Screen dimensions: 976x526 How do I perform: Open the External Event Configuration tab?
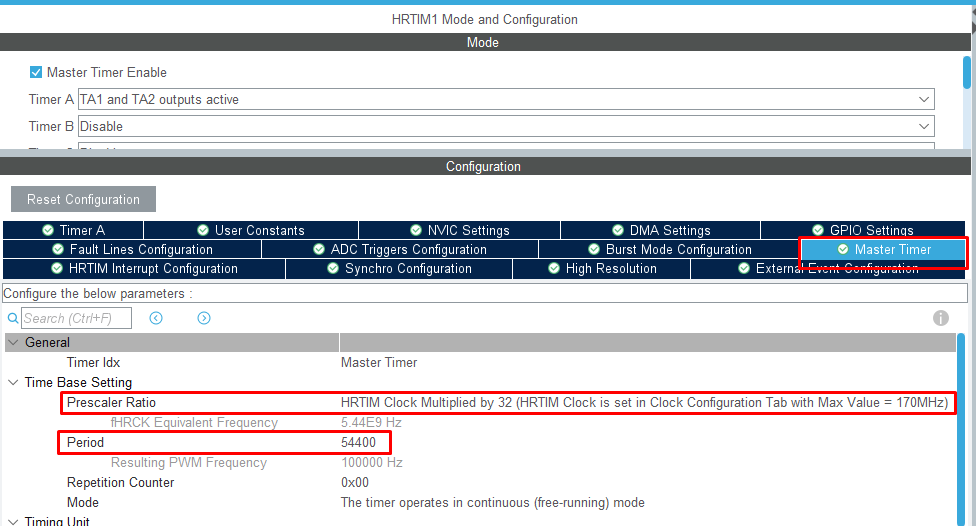coord(828,268)
